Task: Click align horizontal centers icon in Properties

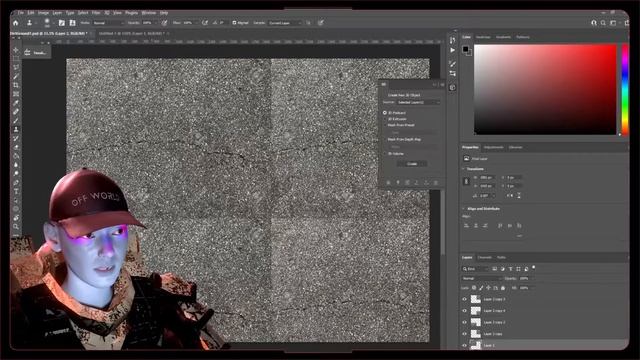Action: [476, 225]
